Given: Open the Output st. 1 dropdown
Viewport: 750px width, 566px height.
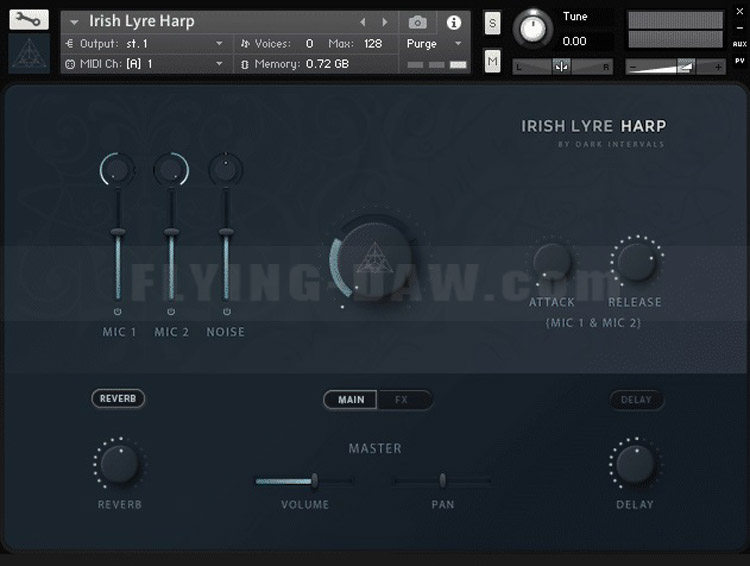Looking at the screenshot, I should tap(144, 44).
